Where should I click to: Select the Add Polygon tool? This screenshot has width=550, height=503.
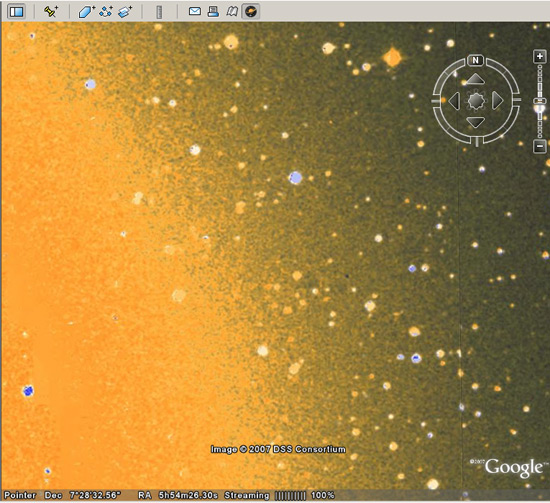86,12
